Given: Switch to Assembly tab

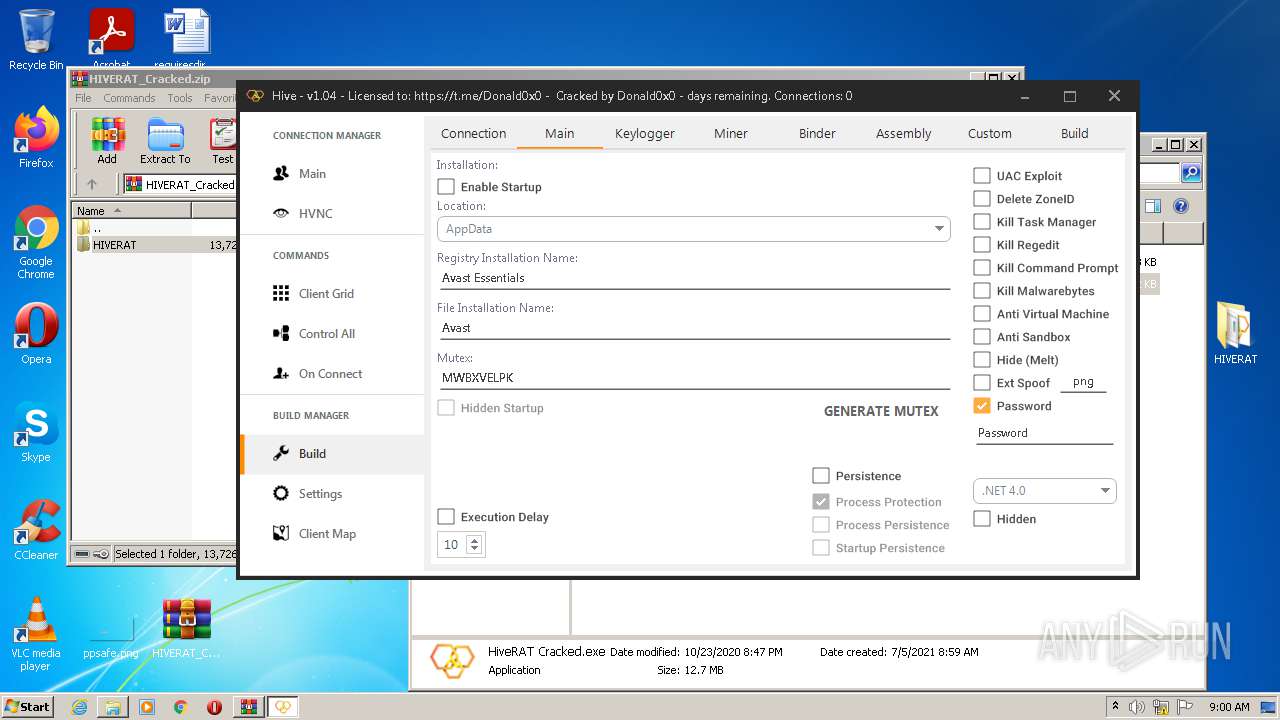Looking at the screenshot, I should tap(904, 134).
